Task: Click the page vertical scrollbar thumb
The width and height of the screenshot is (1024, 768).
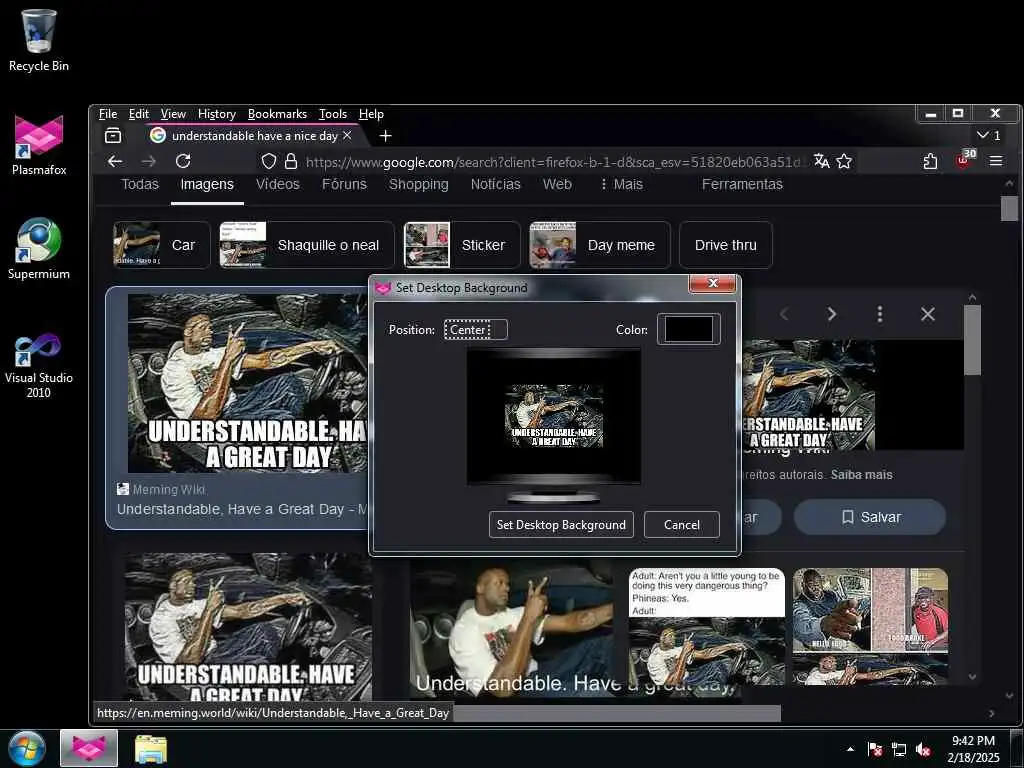Action: [x=1009, y=209]
